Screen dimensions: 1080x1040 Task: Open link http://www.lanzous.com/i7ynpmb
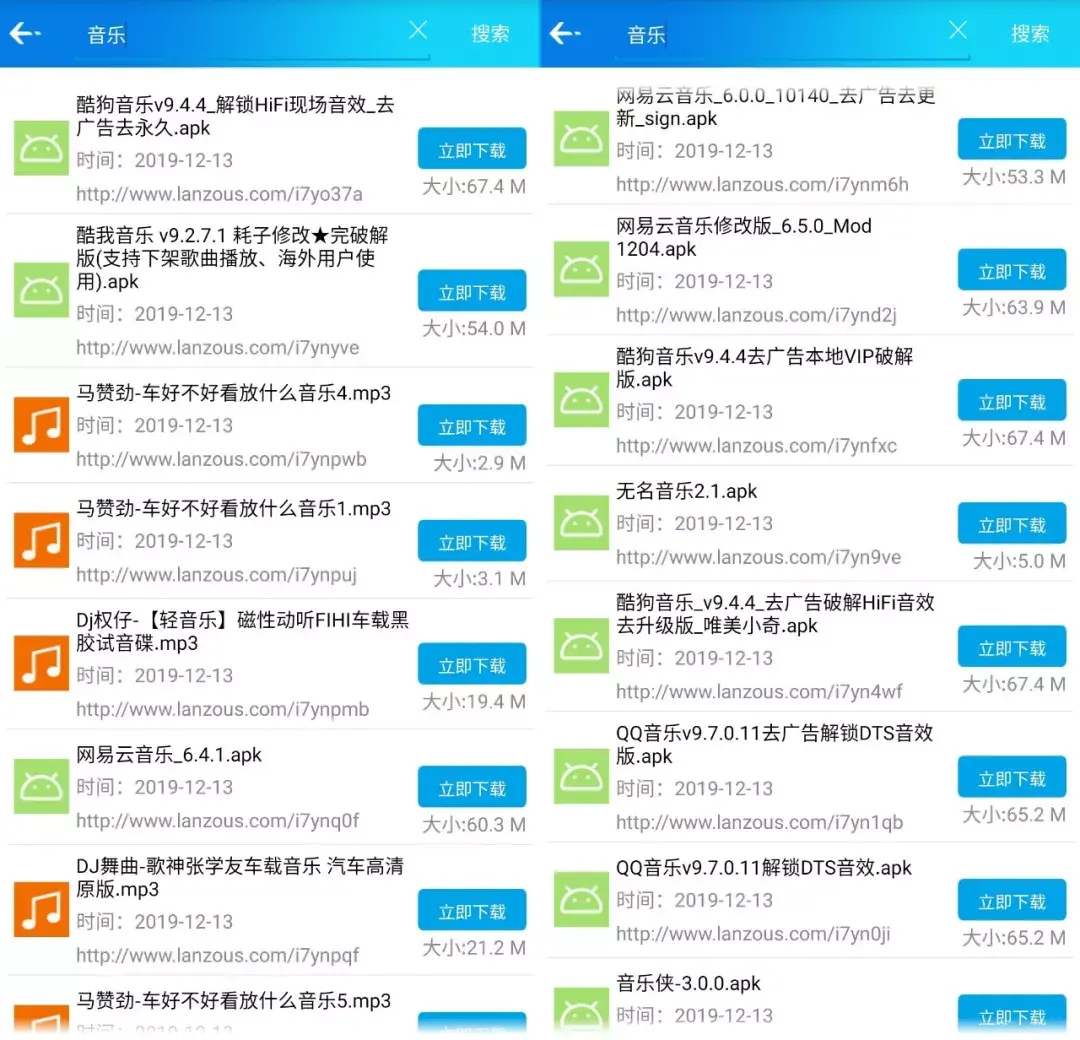pos(222,709)
